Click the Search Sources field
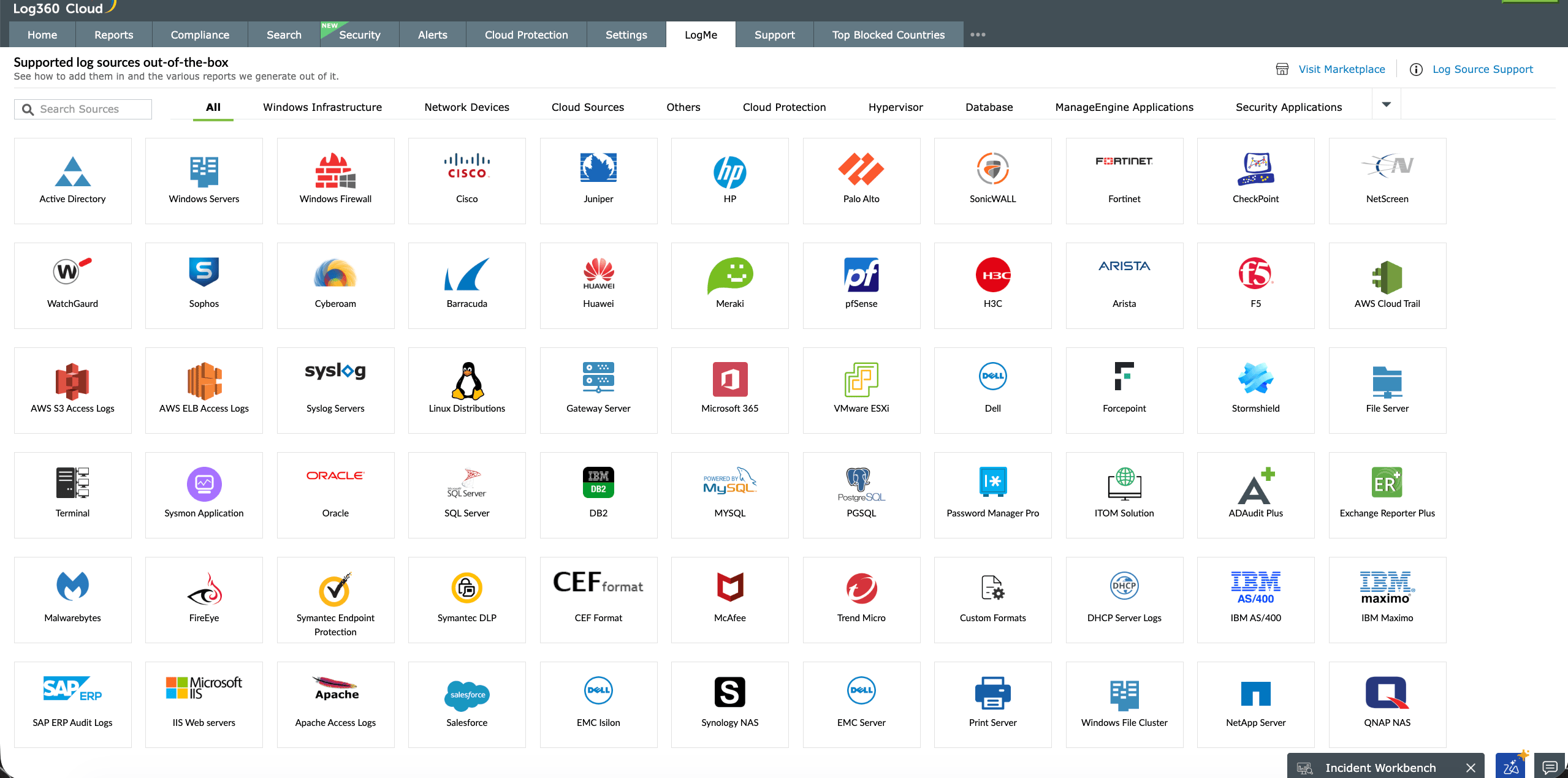1568x778 pixels. point(83,109)
